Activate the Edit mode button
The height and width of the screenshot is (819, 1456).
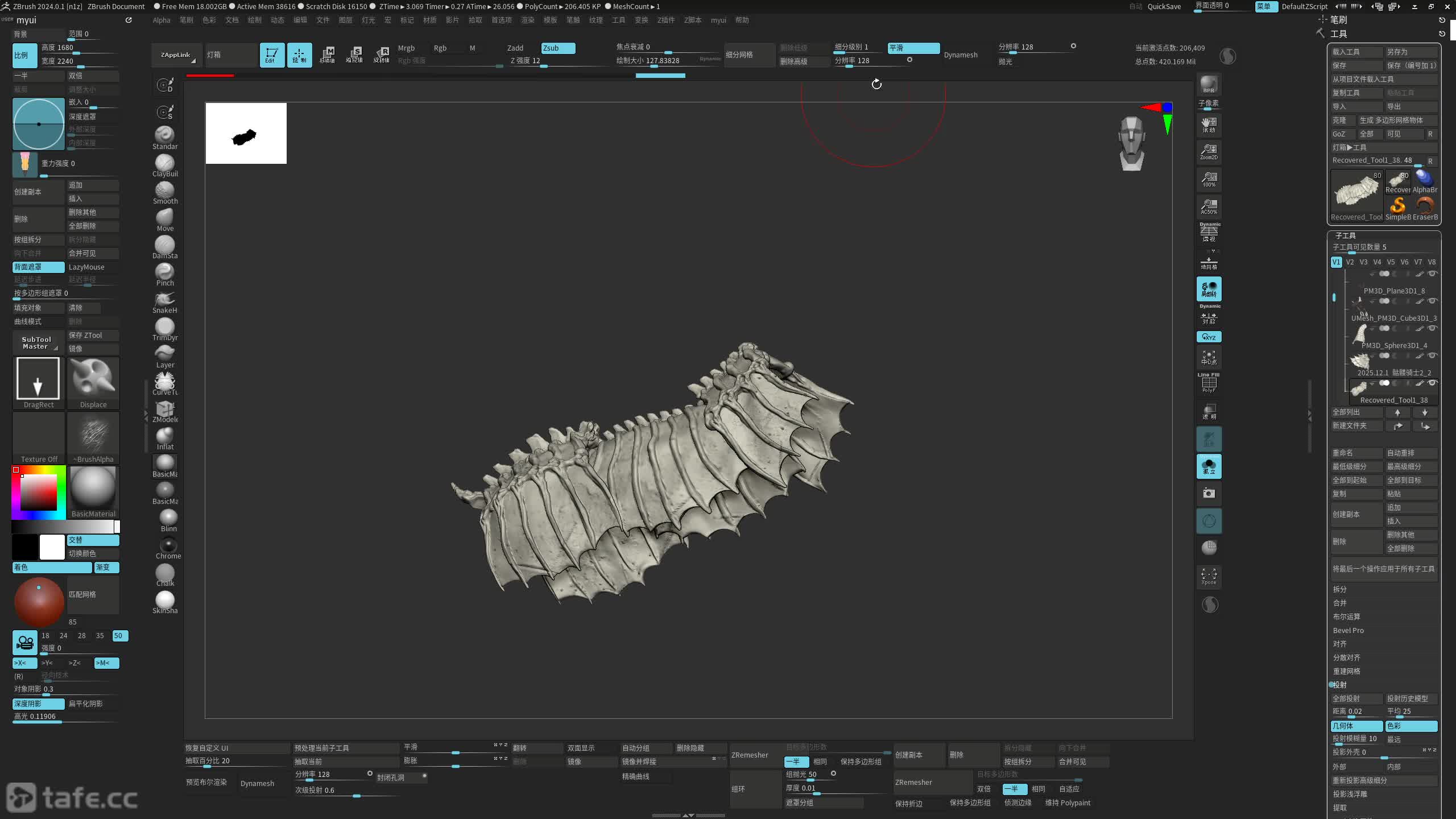point(272,55)
